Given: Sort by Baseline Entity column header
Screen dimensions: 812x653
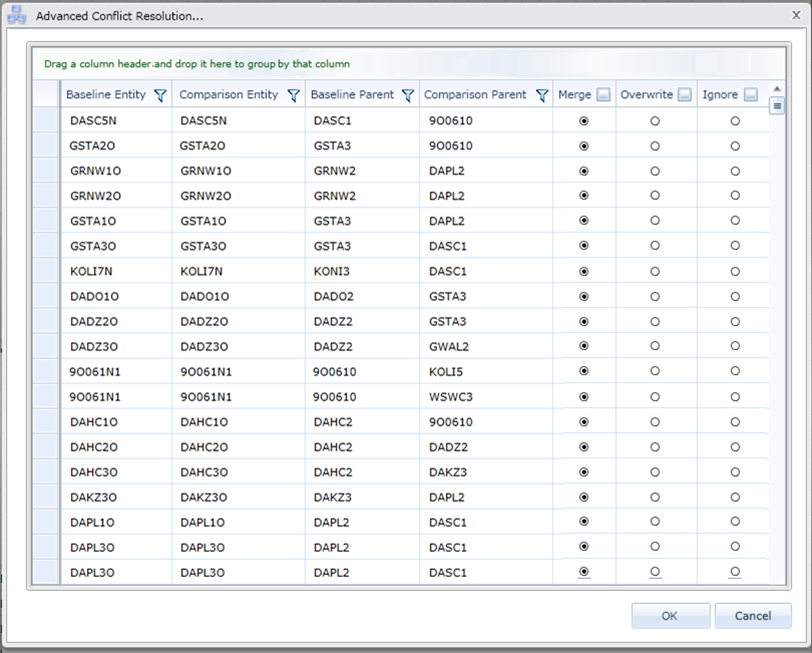Looking at the screenshot, I should click(105, 95).
